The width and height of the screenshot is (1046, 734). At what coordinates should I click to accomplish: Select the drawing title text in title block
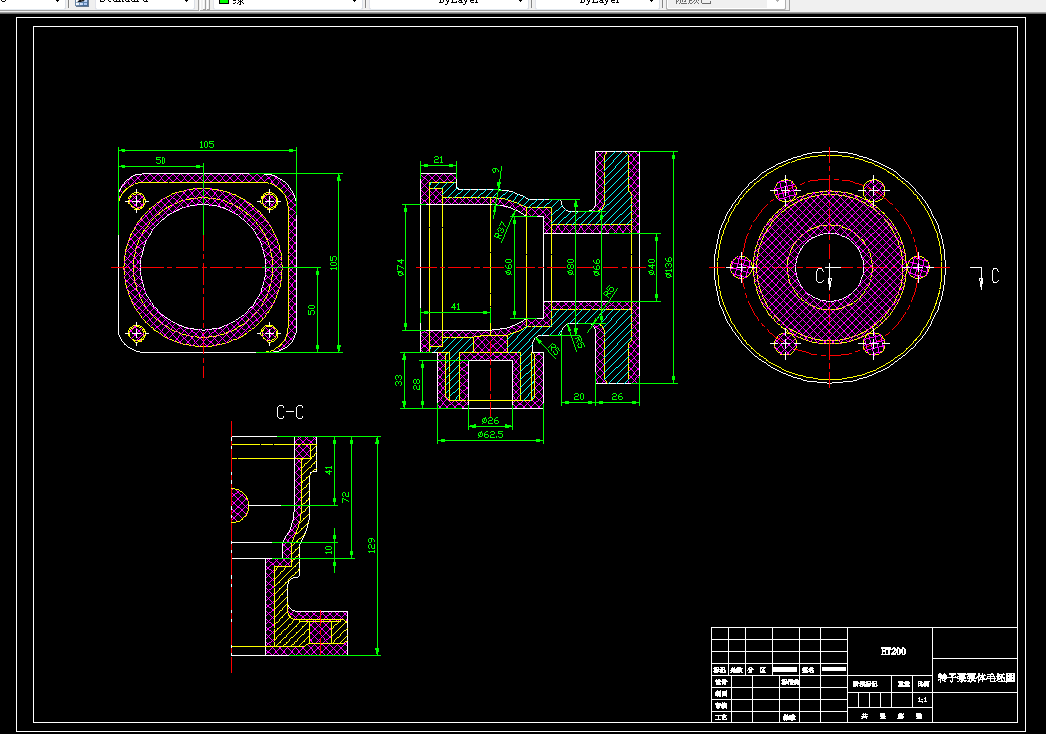976,678
